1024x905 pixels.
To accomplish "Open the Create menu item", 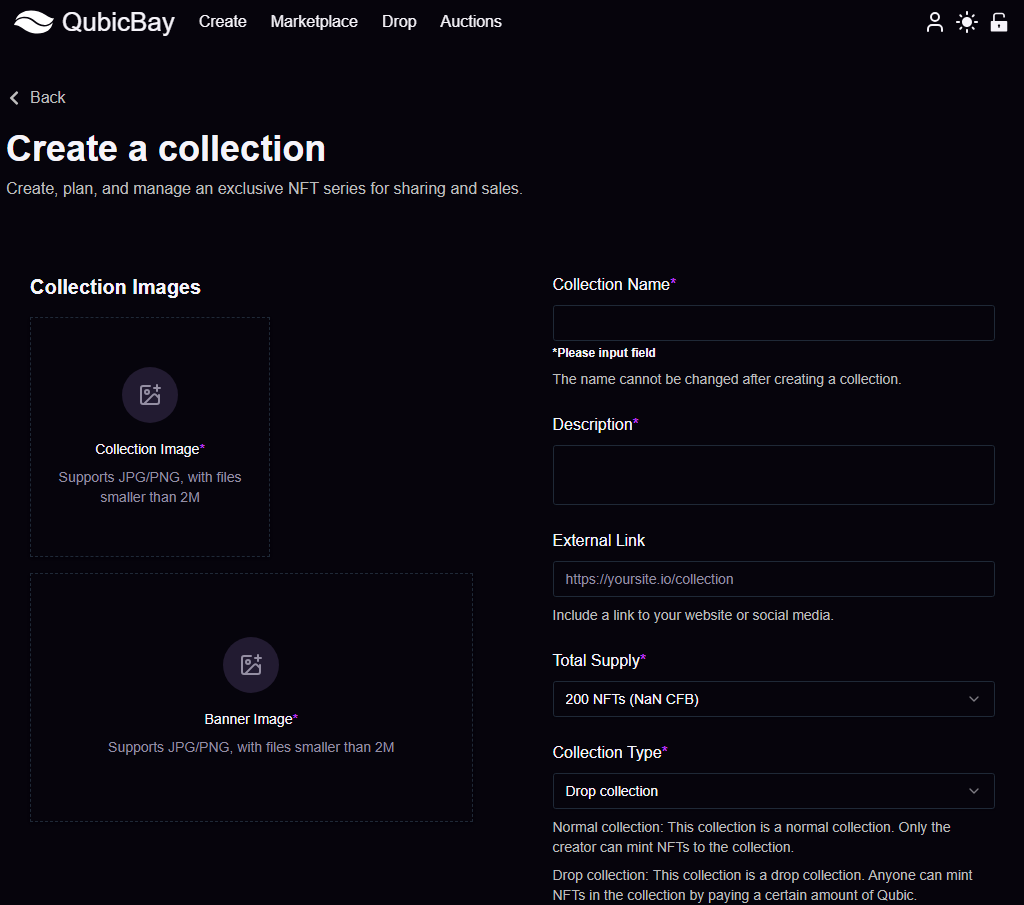I will (222, 21).
